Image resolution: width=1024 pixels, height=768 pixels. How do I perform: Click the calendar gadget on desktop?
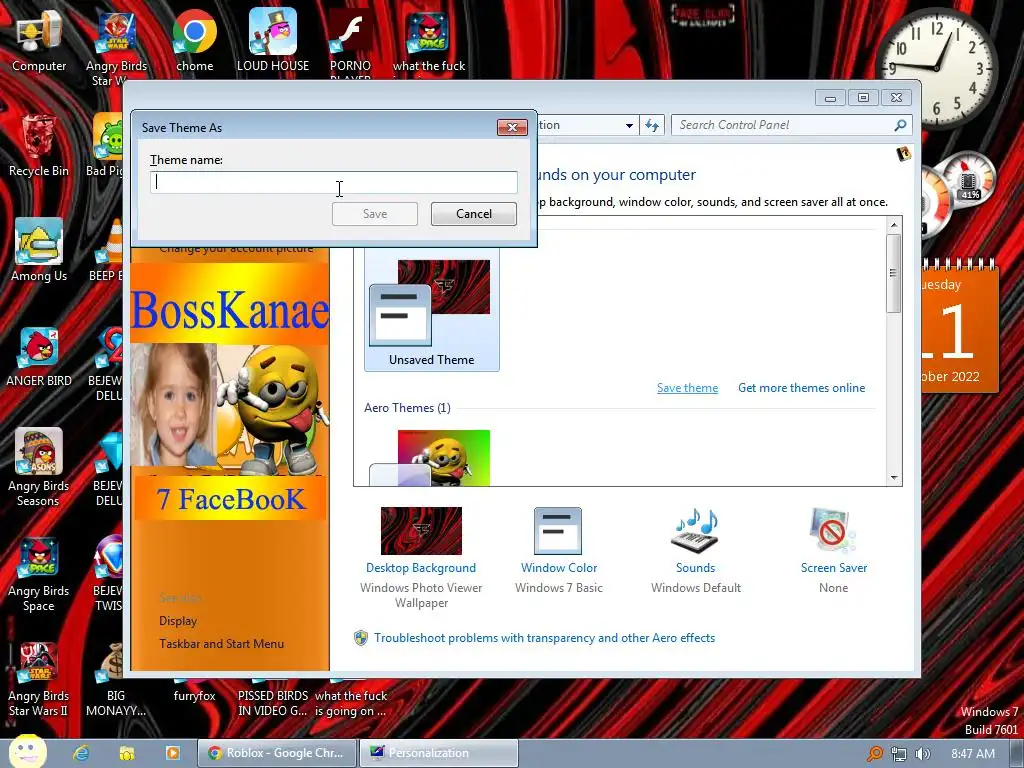[960, 327]
